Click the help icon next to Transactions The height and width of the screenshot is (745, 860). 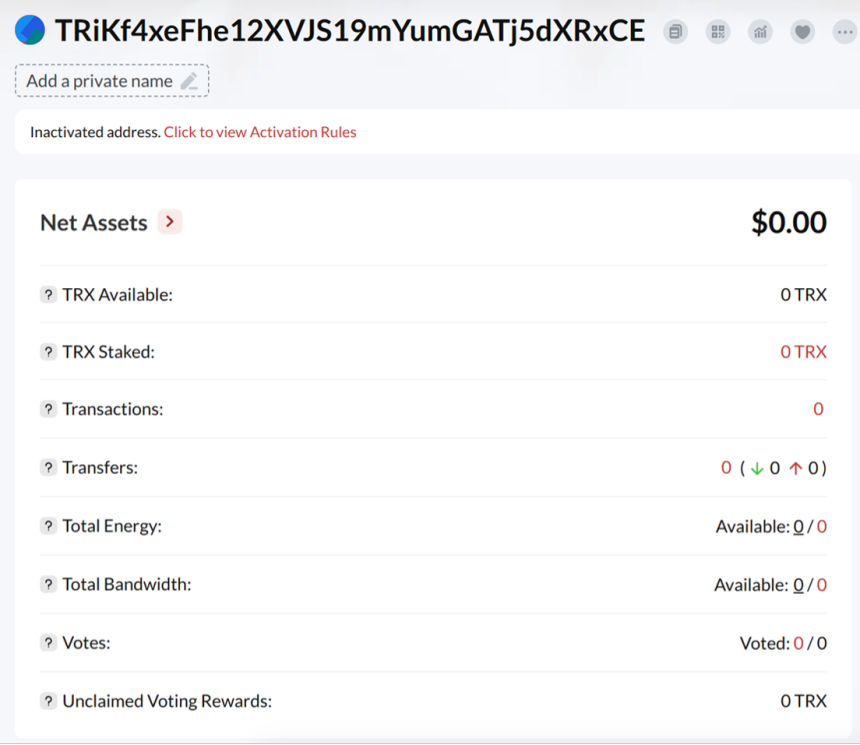click(48, 409)
